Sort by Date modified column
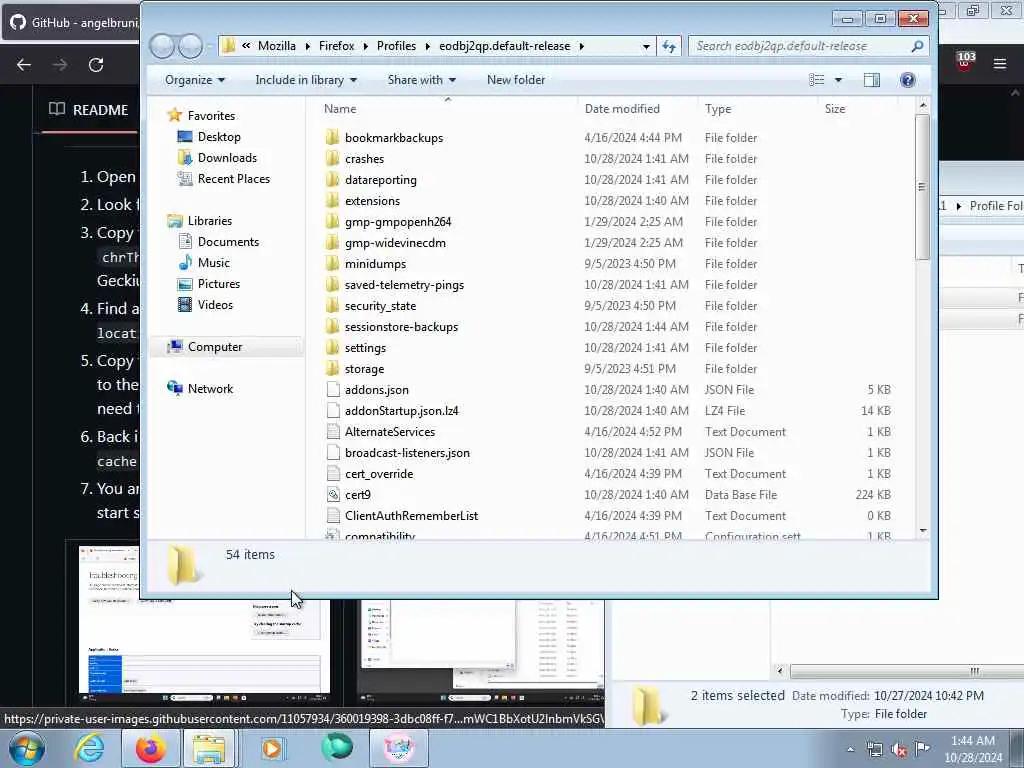This screenshot has width=1024, height=768. (x=622, y=109)
